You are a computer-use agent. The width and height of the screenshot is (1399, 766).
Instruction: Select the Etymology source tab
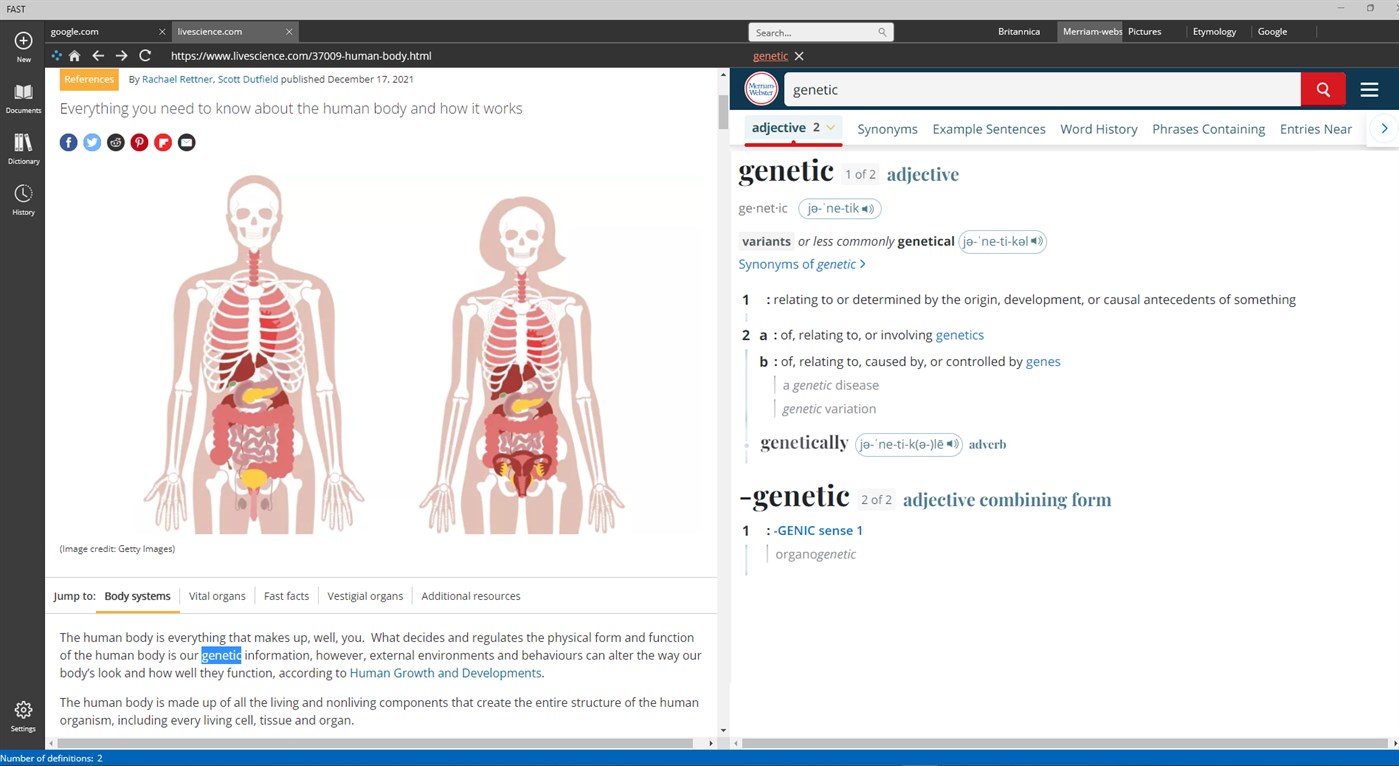point(1214,32)
